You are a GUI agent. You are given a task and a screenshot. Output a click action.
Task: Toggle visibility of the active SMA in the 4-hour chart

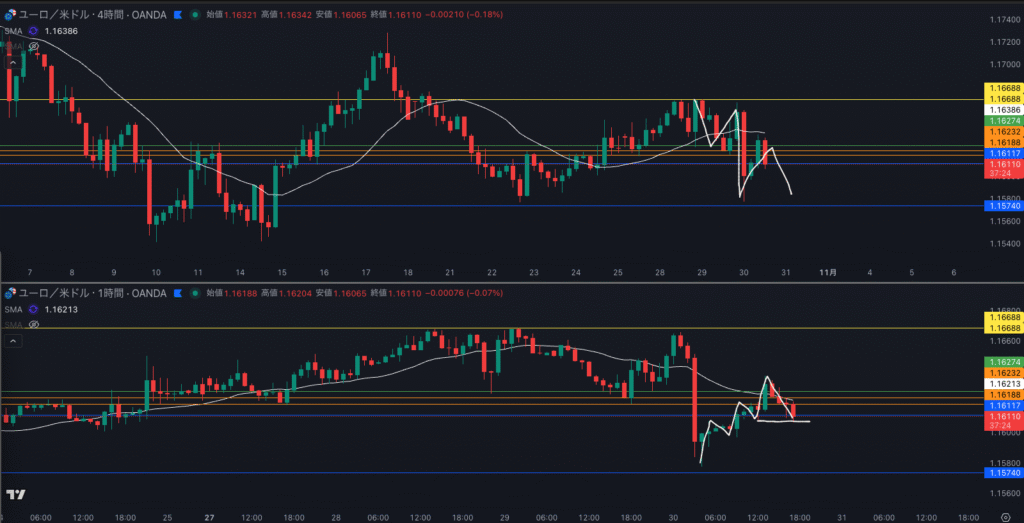[x=33, y=31]
